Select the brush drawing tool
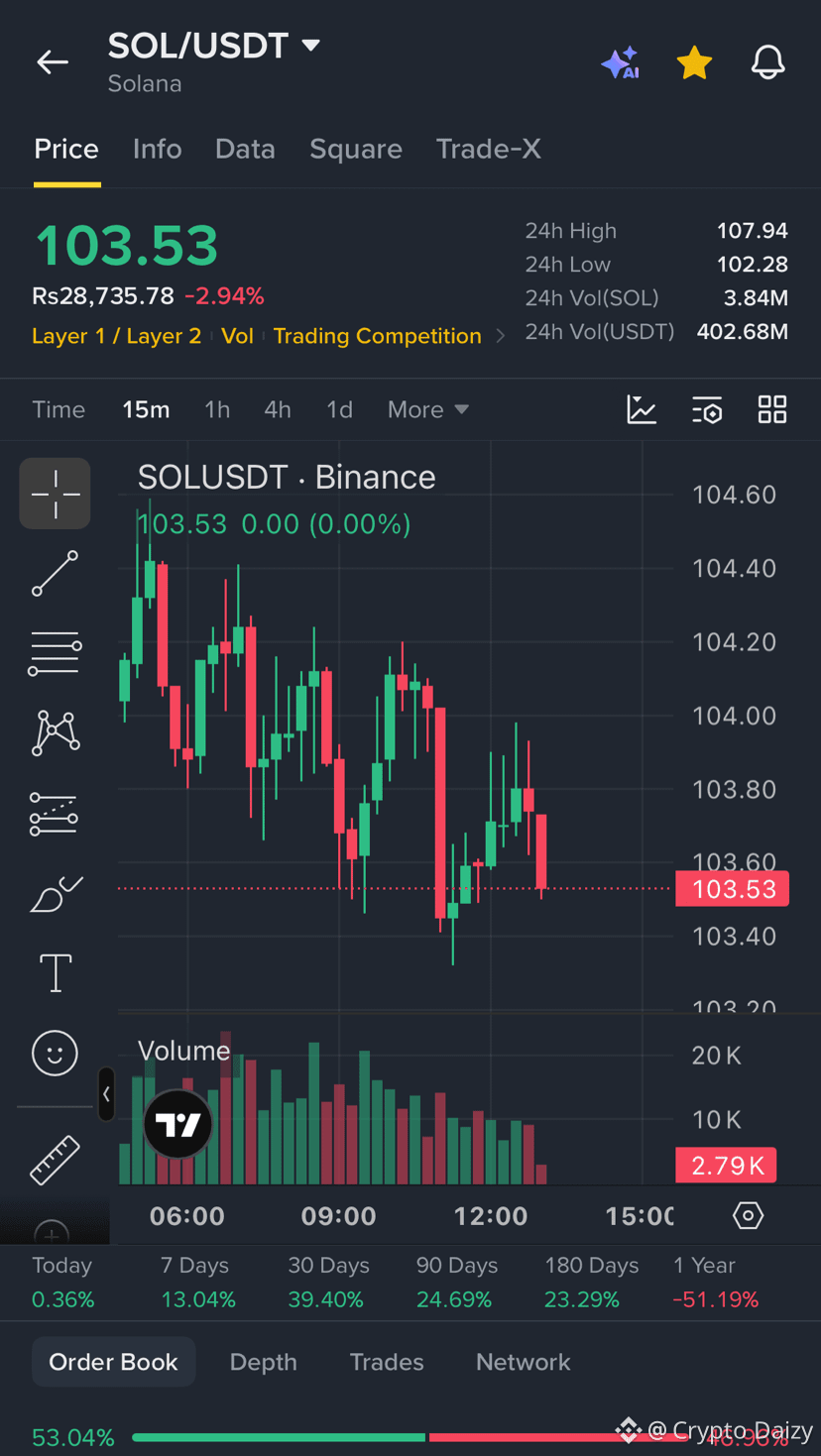 (x=56, y=894)
